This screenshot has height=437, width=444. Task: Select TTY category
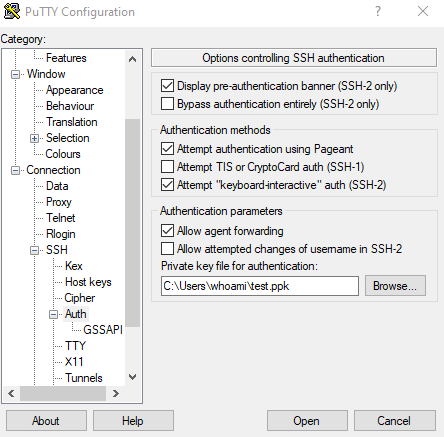75,346
